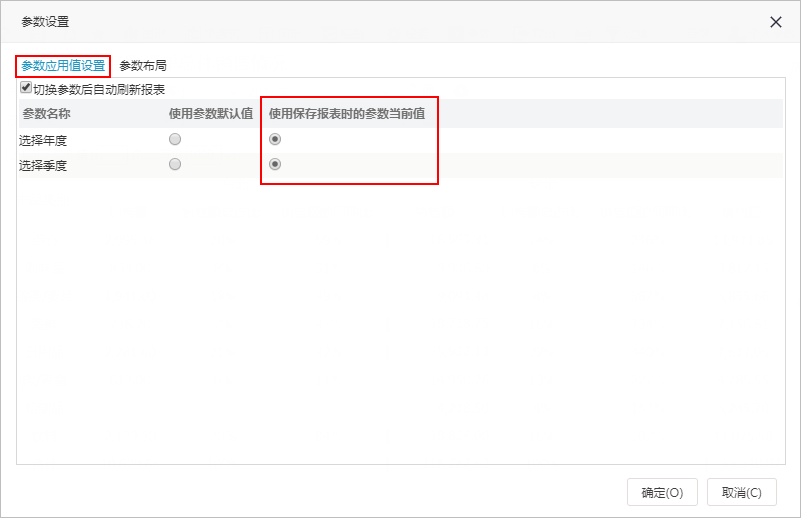Select 使用参数默认值 for 选择季度
This screenshot has width=801, height=518.
(175, 164)
